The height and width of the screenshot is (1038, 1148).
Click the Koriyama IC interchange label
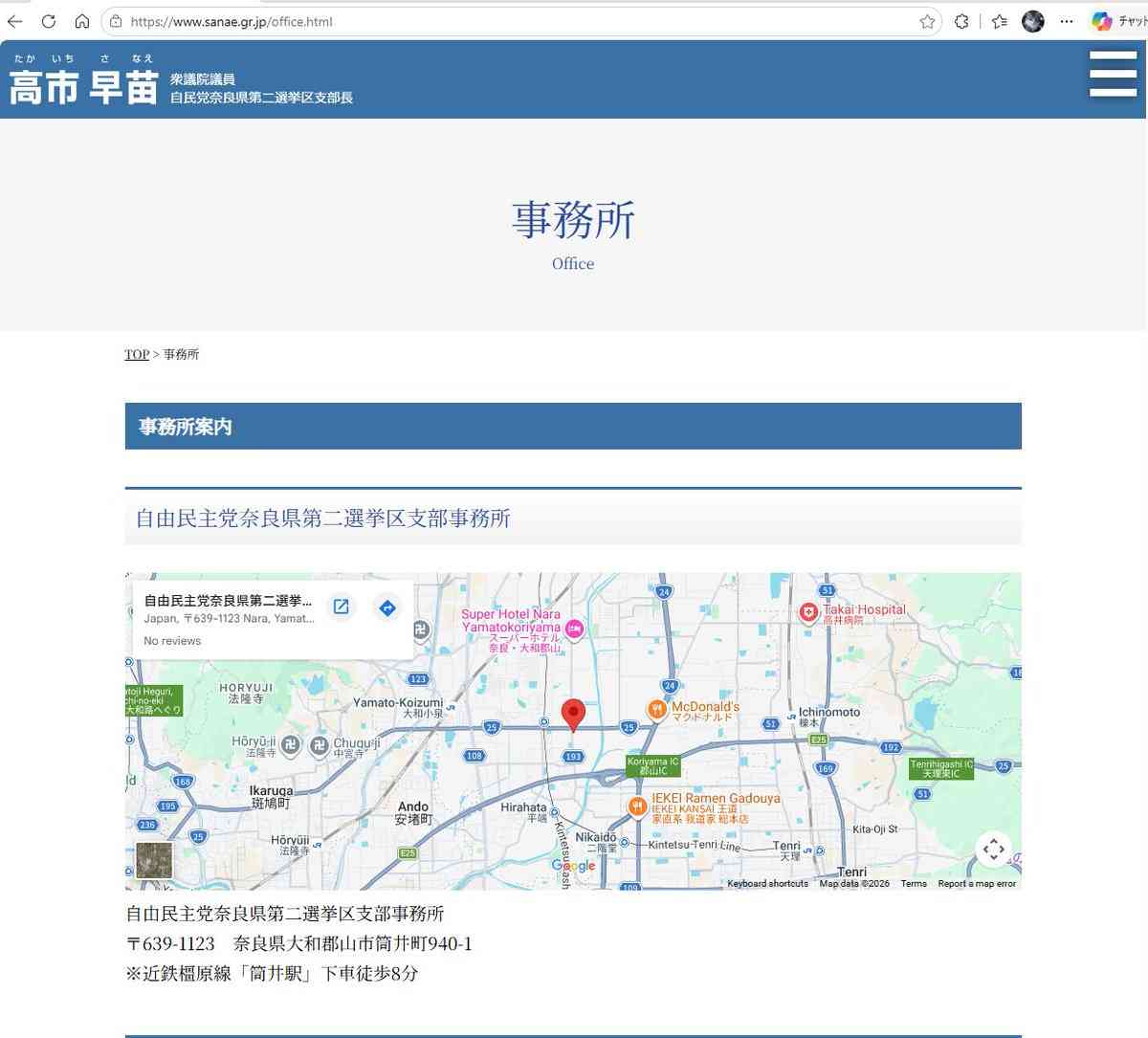tap(653, 766)
